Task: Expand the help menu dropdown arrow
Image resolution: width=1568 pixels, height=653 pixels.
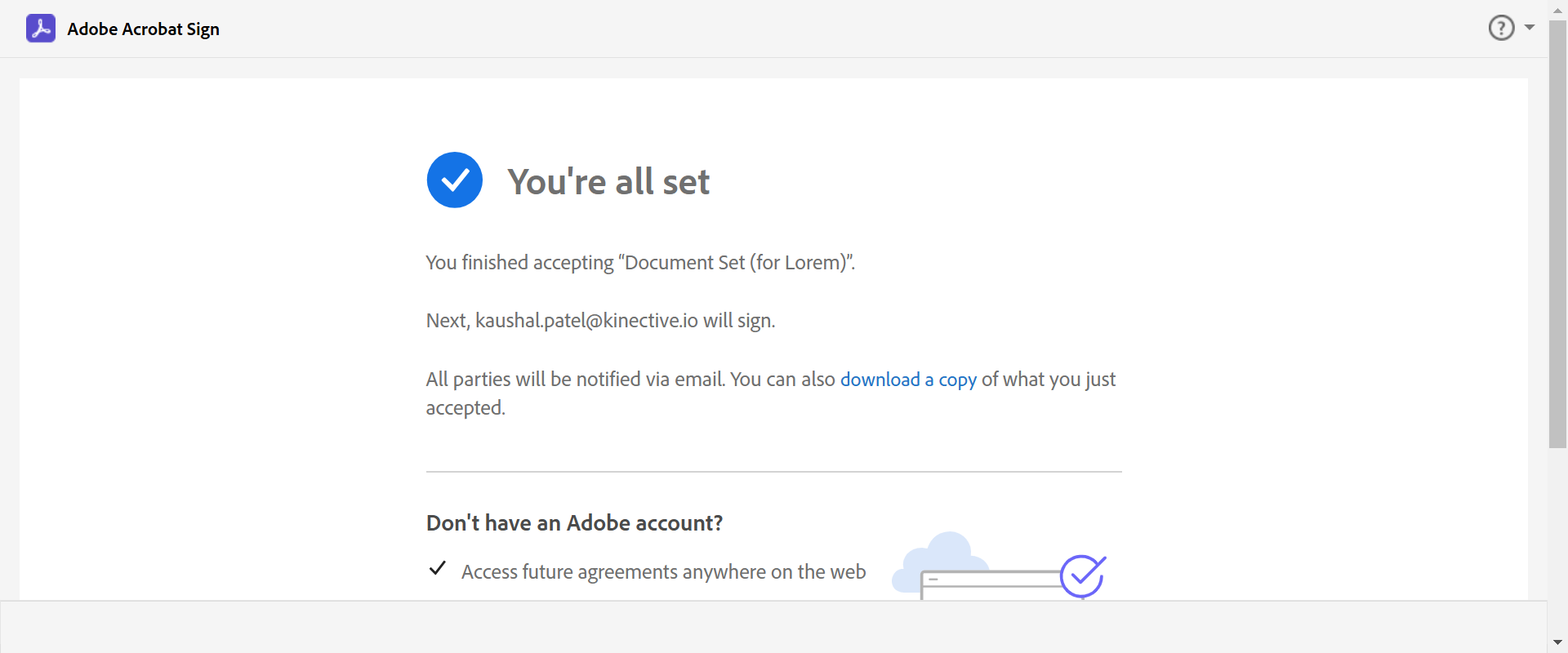Action: coord(1530,28)
